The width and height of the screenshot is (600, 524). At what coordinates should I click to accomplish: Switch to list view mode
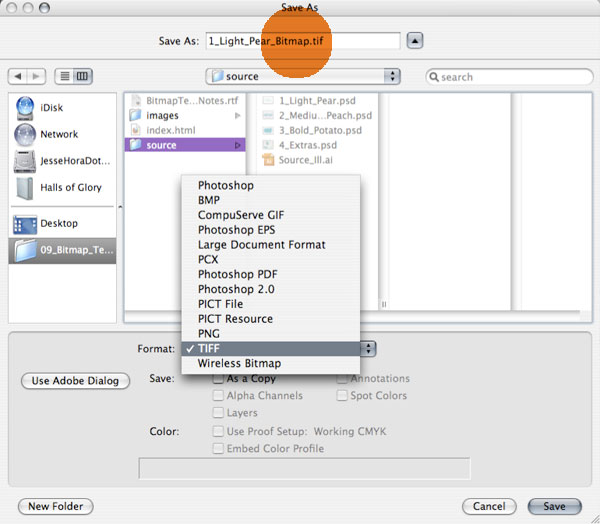[64, 76]
